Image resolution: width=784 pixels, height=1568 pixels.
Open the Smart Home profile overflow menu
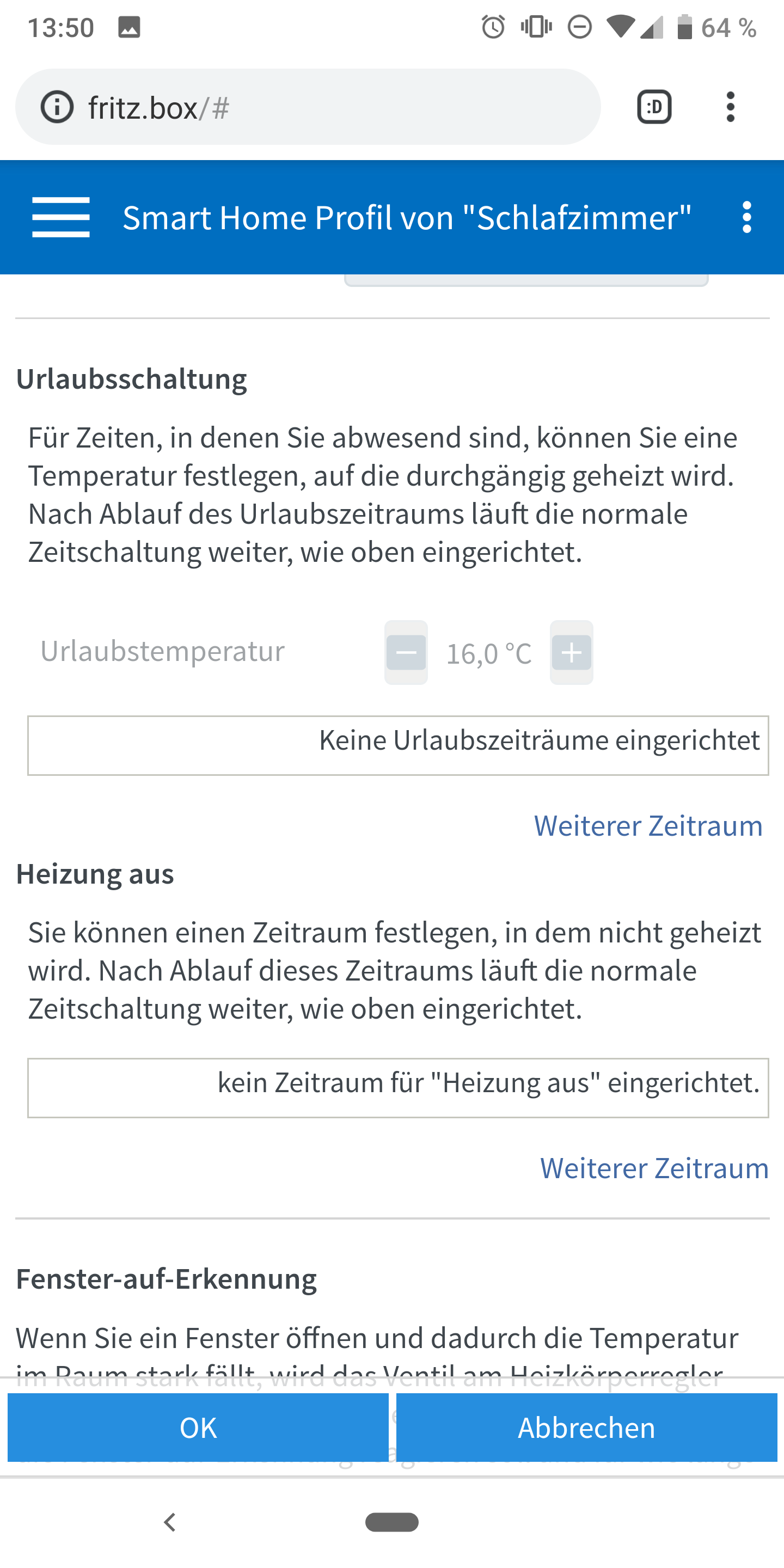[747, 217]
